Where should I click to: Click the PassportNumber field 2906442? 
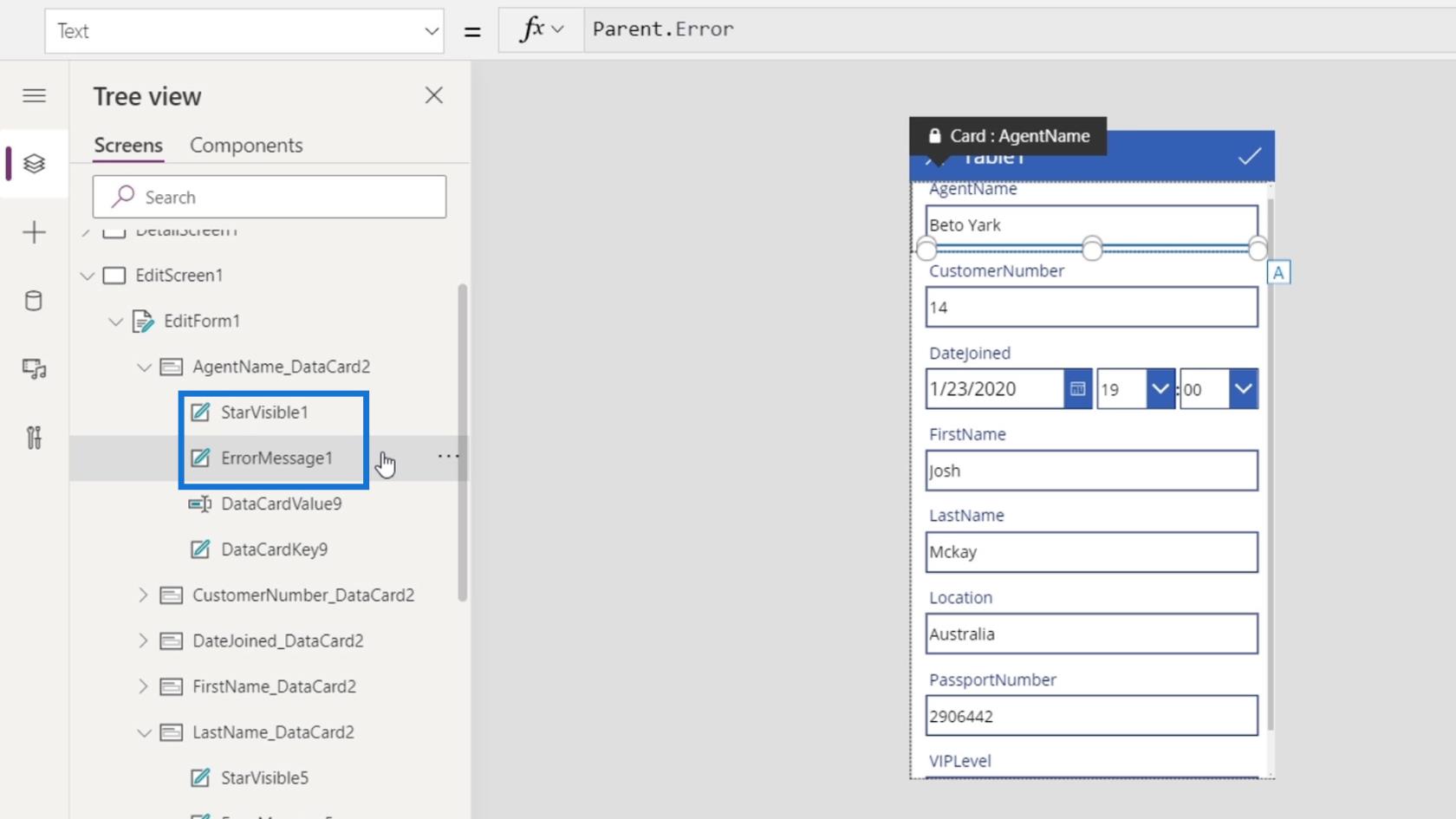[x=1091, y=716]
